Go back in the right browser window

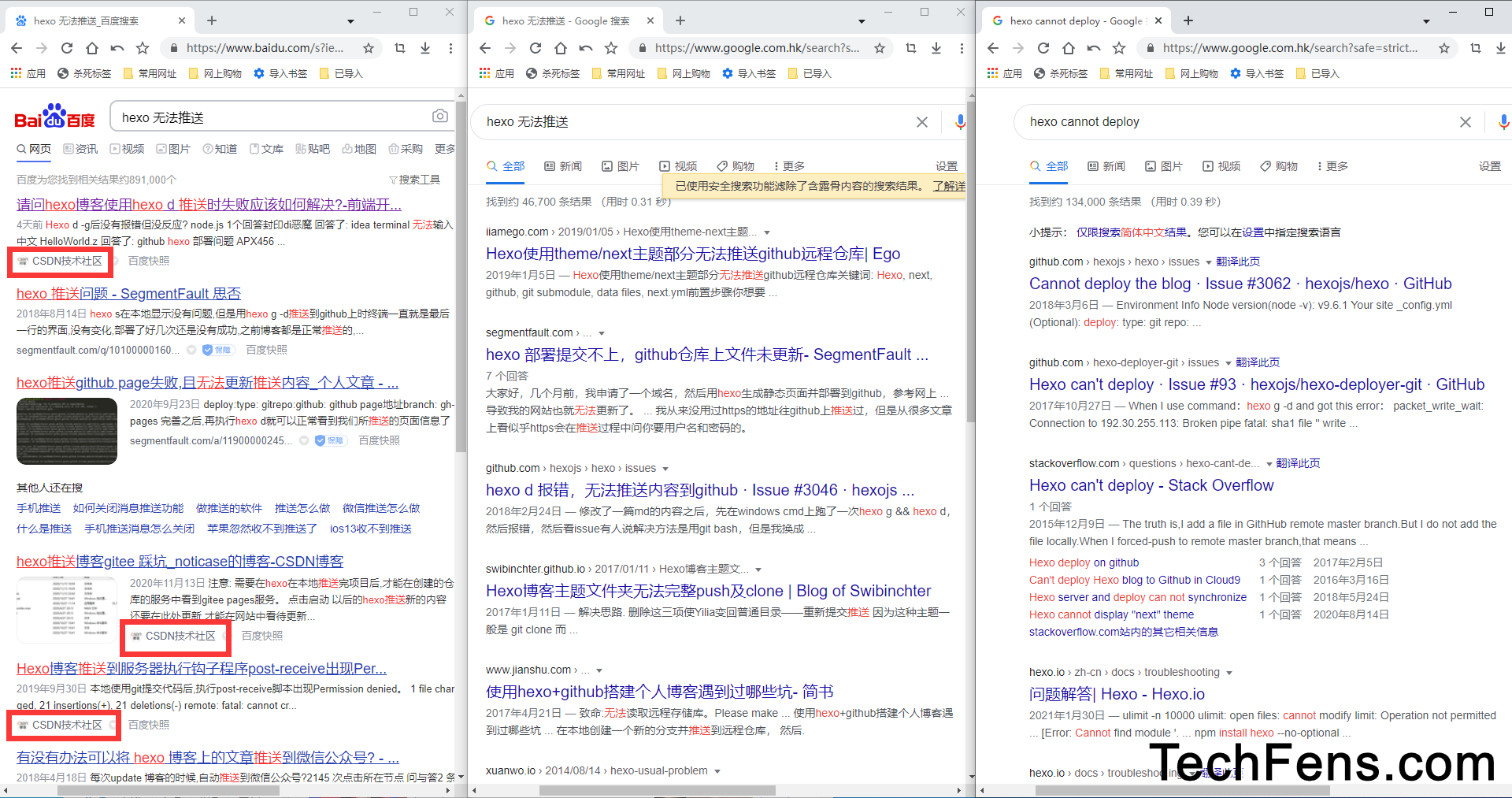click(993, 48)
